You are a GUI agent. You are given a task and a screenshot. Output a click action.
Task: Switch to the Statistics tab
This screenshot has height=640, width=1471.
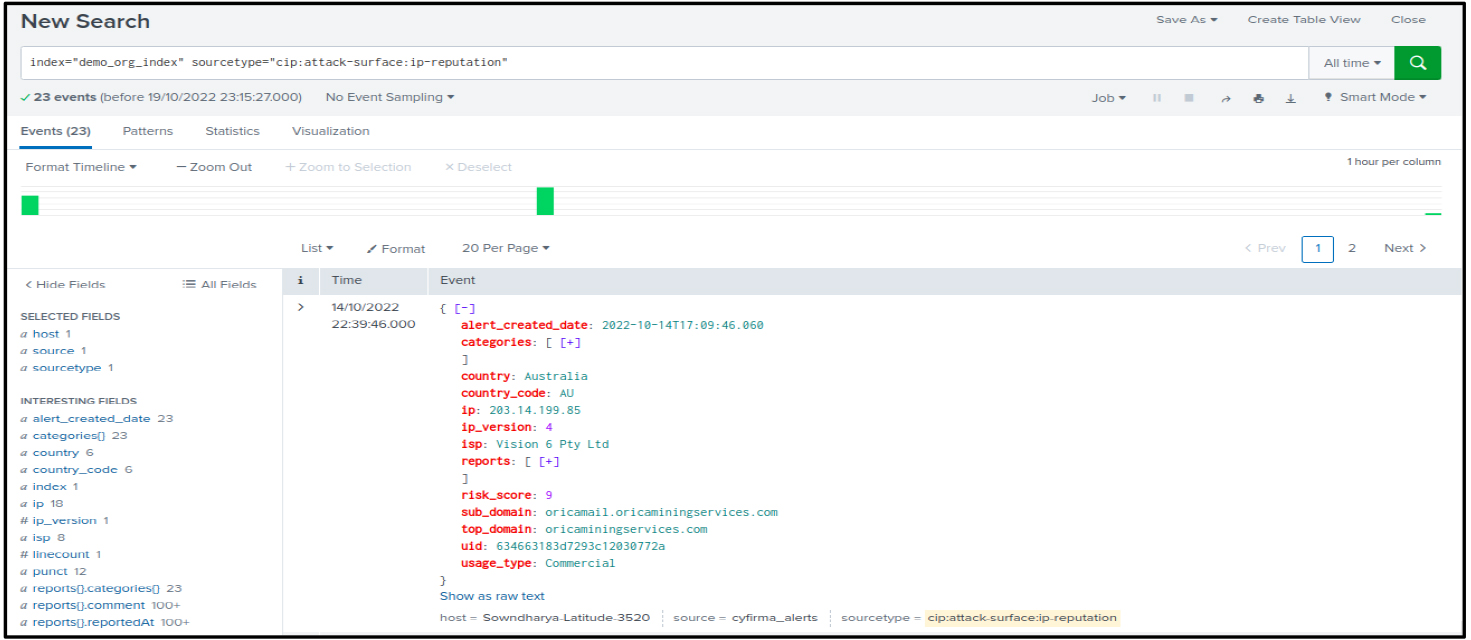232,131
